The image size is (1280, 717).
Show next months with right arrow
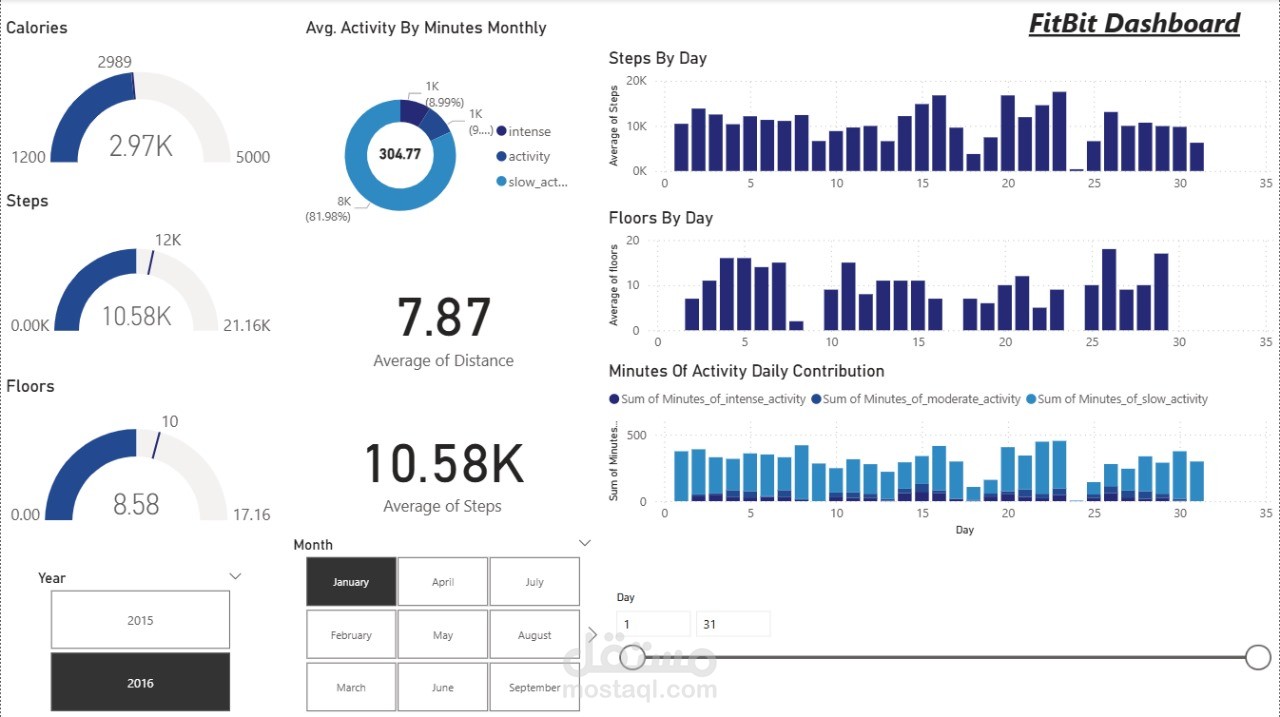[592, 634]
